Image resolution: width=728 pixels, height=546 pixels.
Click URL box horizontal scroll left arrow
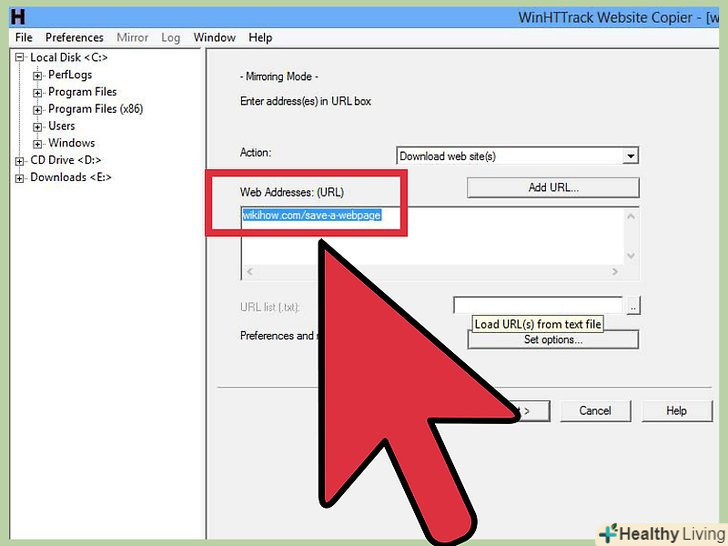point(249,272)
